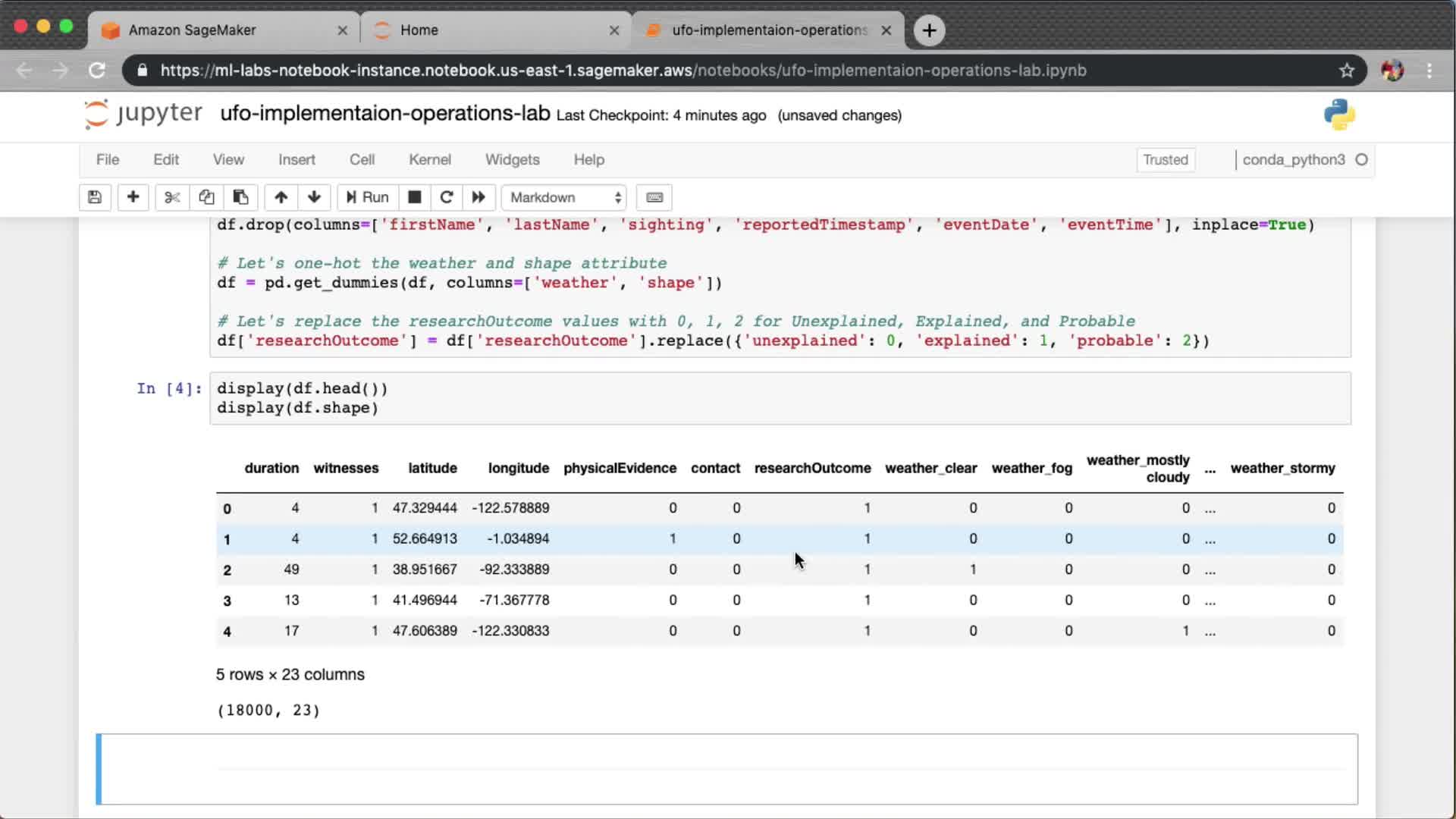This screenshot has height=819, width=1456.
Task: Cut selected cells with the scissors icon
Action: point(172,197)
